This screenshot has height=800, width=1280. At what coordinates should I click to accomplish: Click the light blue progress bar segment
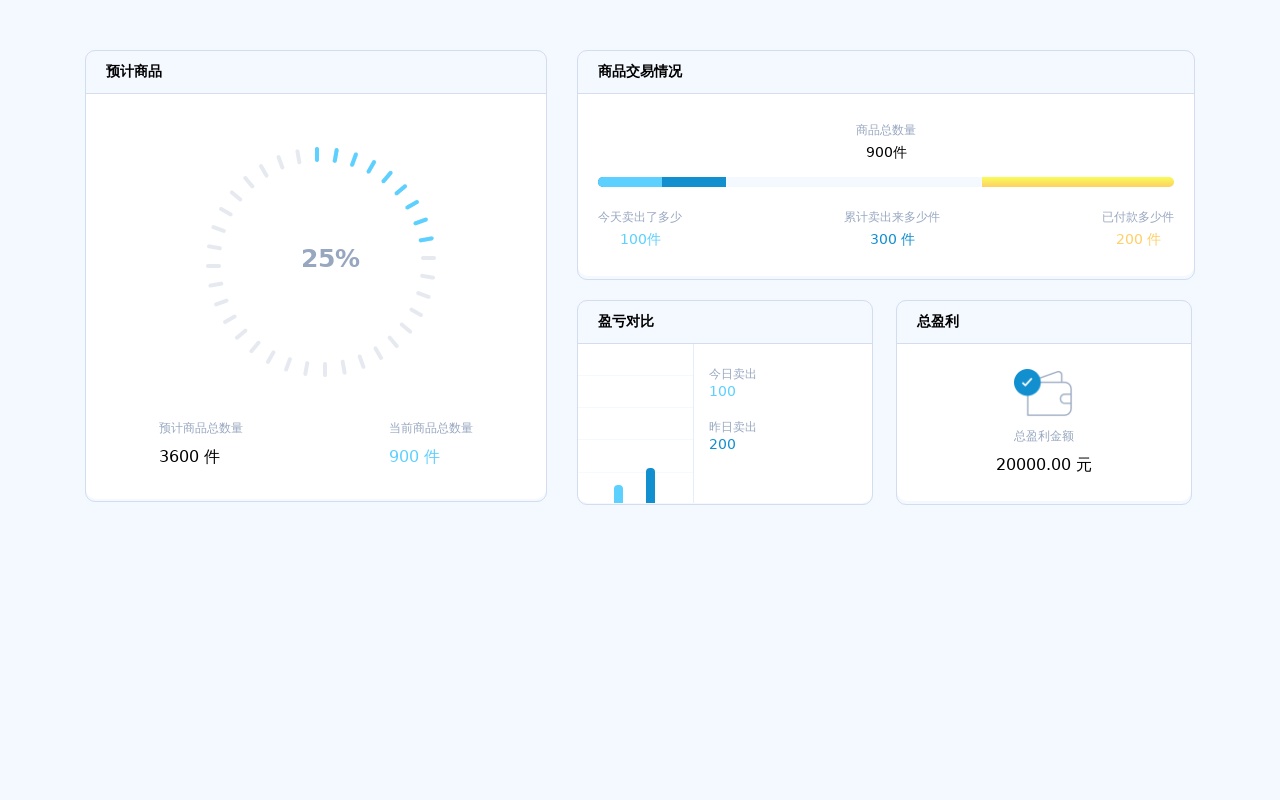[630, 182]
